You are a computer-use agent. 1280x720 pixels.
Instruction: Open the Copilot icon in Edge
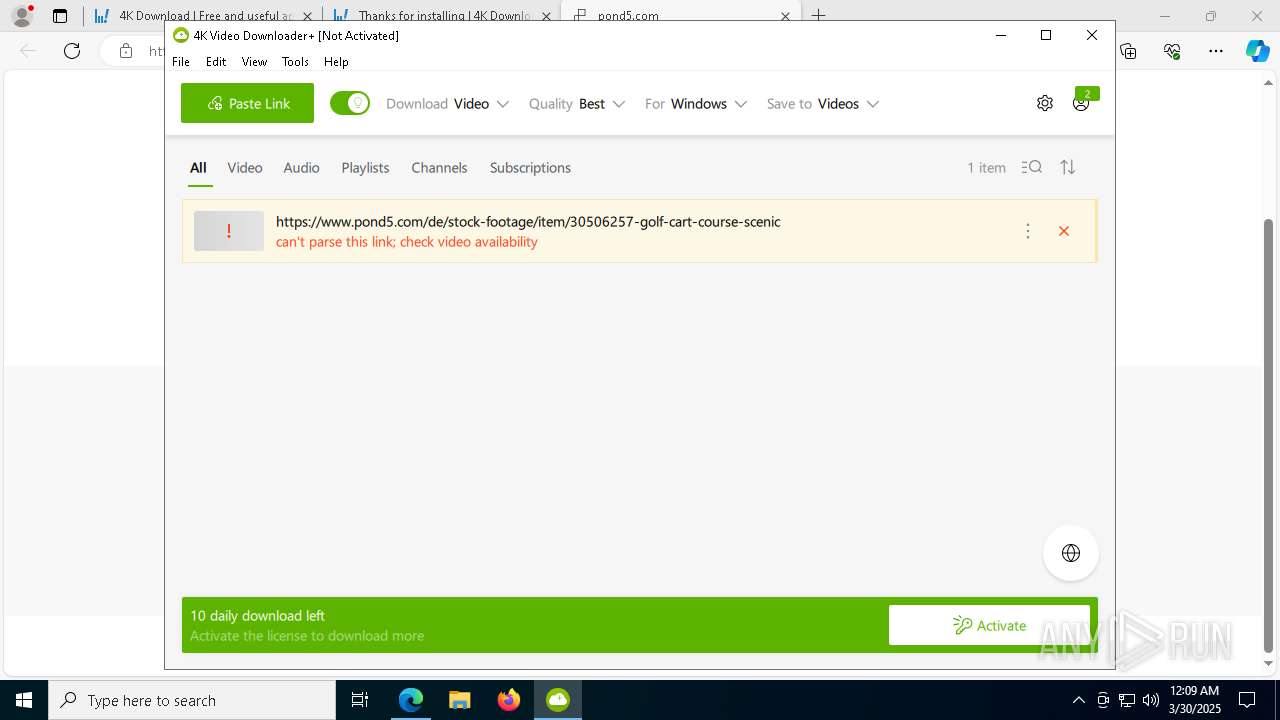[x=1258, y=51]
